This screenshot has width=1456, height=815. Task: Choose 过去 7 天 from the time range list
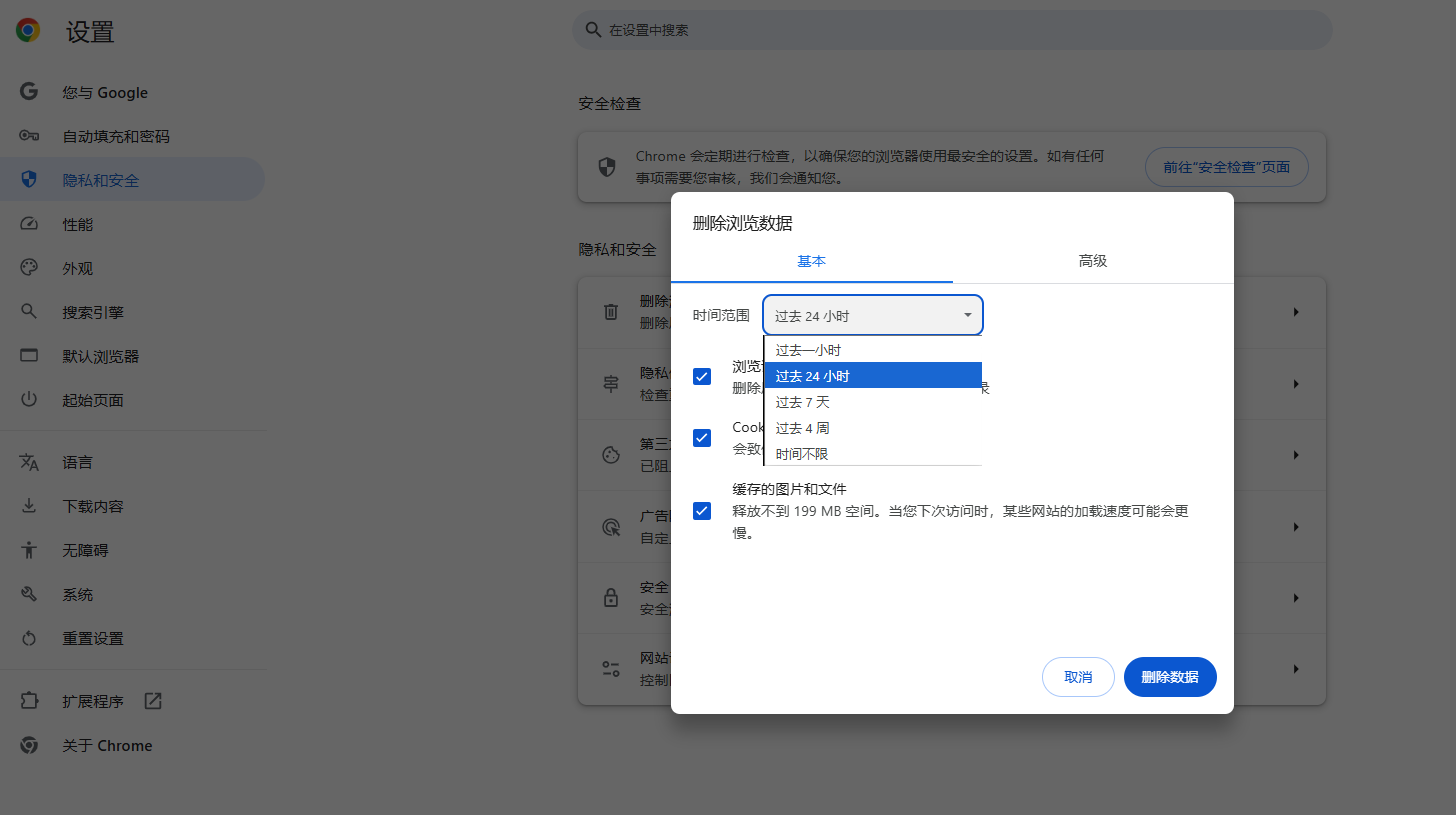[873, 402]
